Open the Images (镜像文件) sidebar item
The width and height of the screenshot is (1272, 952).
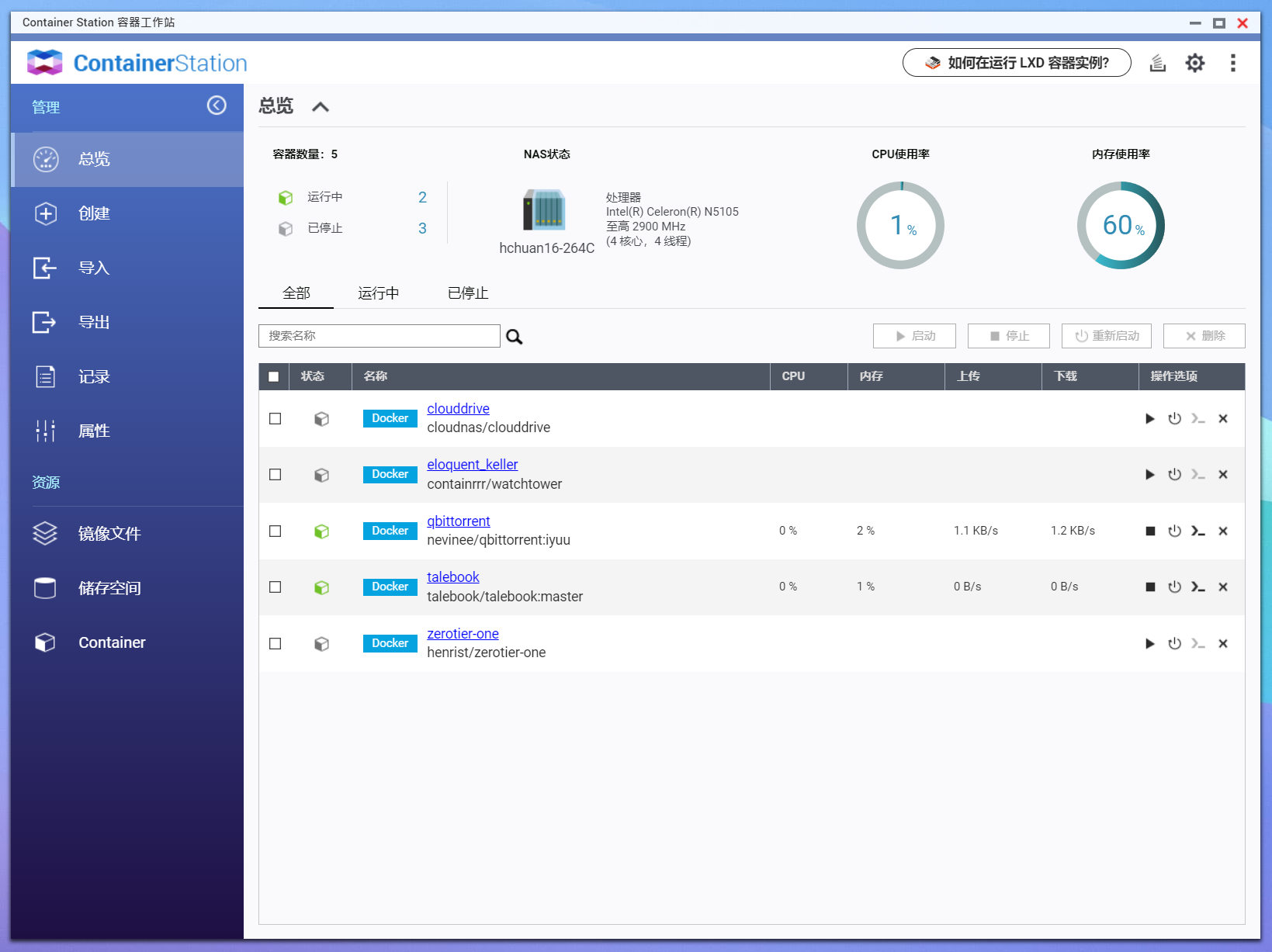tap(127, 533)
